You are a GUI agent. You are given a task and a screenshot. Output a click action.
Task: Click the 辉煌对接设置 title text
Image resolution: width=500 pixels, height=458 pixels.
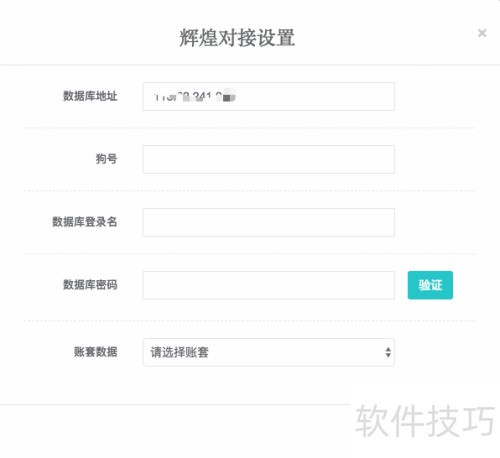point(237,37)
